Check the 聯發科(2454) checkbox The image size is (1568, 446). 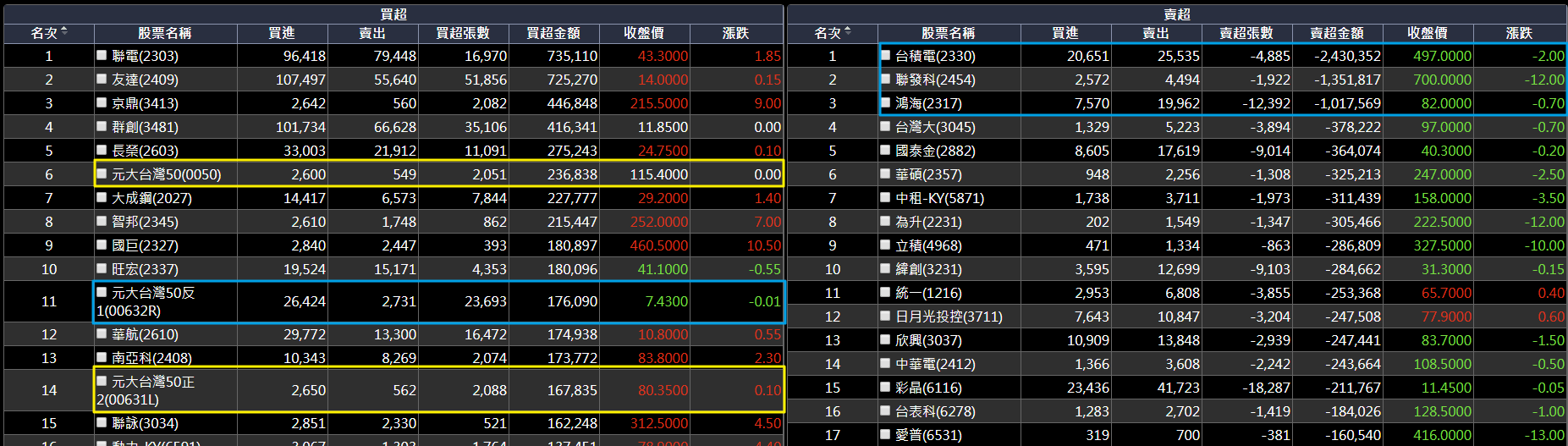tap(885, 79)
